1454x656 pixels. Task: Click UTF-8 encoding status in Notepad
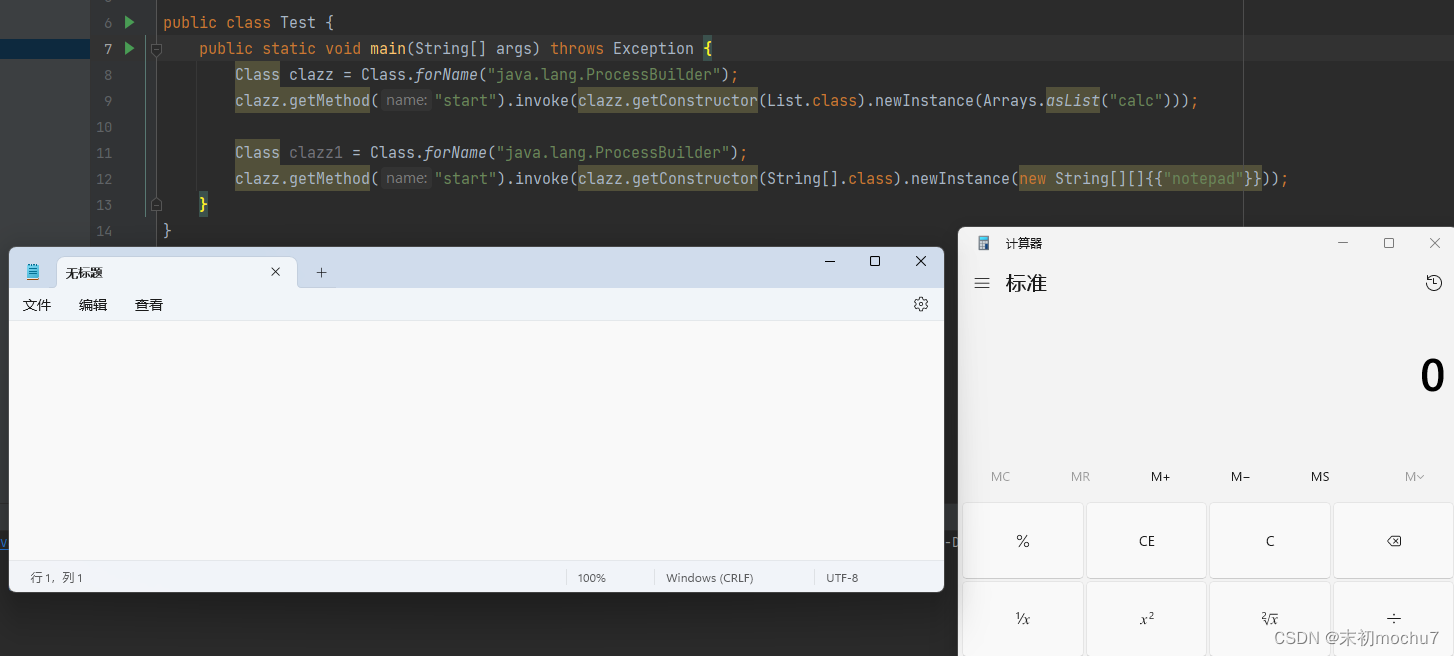(842, 578)
